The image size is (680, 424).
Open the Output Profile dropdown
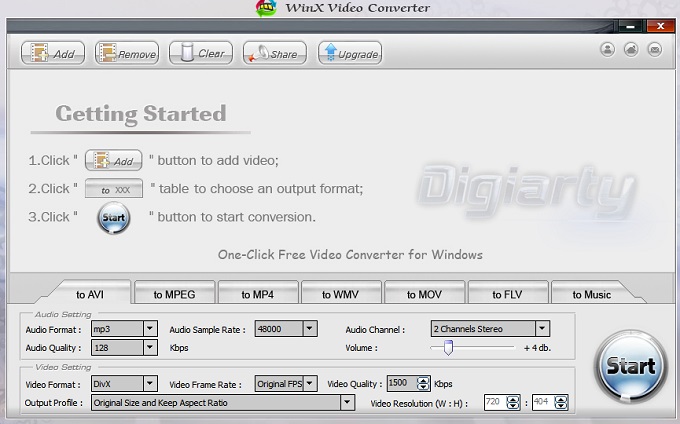[223, 403]
